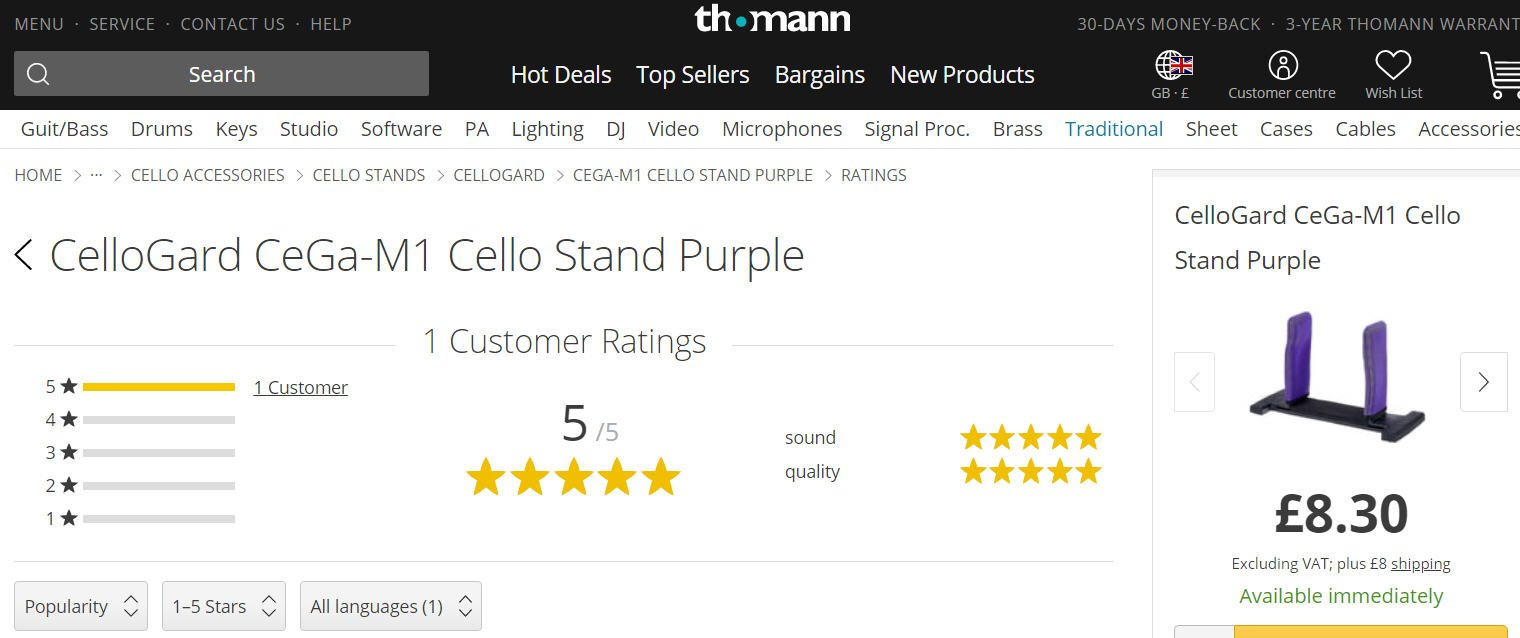Screen dimensions: 1520x638
Task: Show previous product image with left arrow
Action: pyautogui.click(x=1194, y=382)
